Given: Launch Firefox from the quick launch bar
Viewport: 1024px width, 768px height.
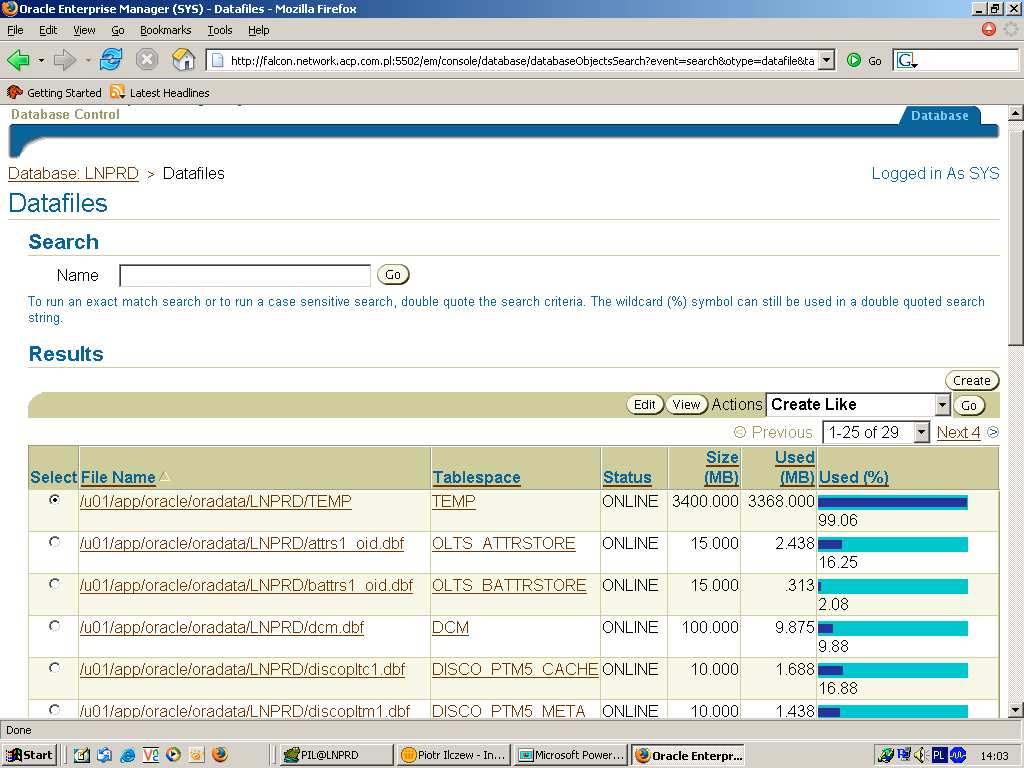Looking at the screenshot, I should 220,755.
